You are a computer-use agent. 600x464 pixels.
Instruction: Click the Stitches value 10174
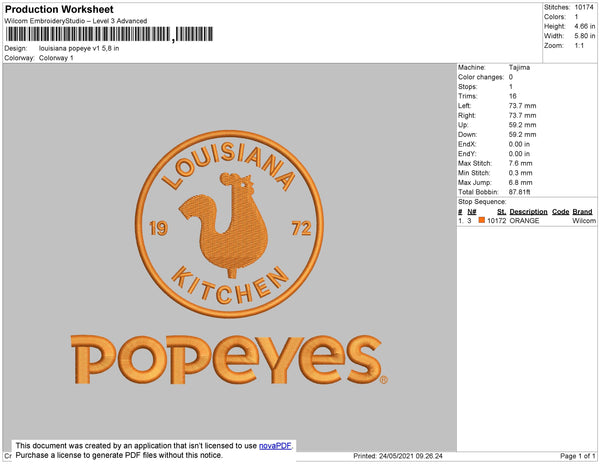pyautogui.click(x=584, y=7)
